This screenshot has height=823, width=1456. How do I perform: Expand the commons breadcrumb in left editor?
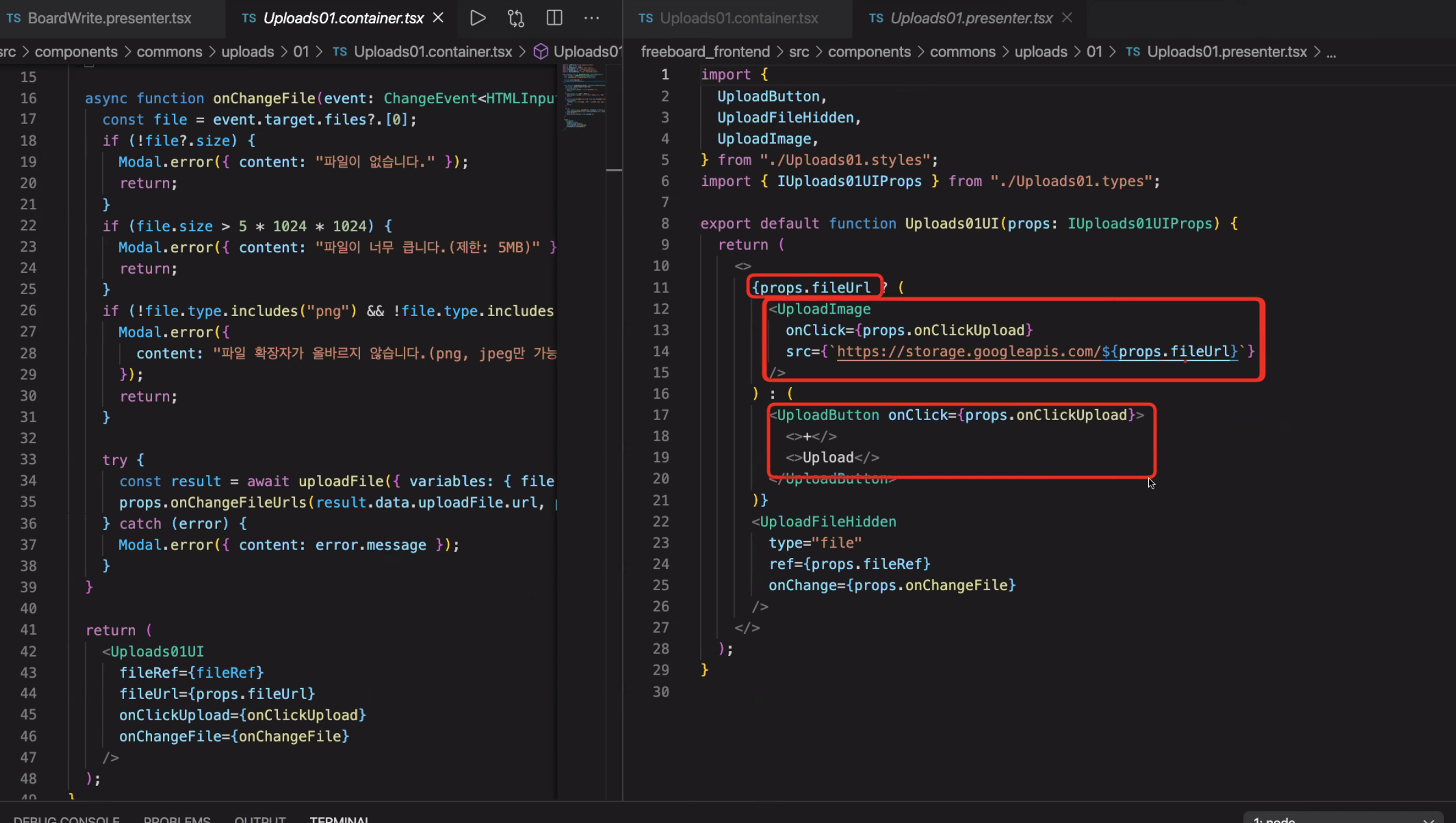[x=169, y=52]
